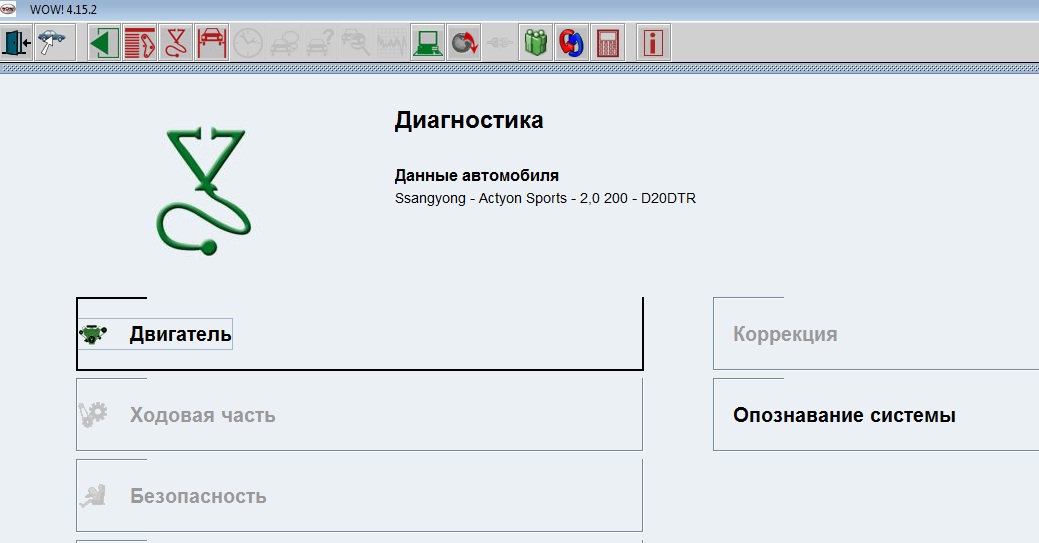Screen dimensions: 1039x543
Task: Open red technical data list icon
Action: 140,43
